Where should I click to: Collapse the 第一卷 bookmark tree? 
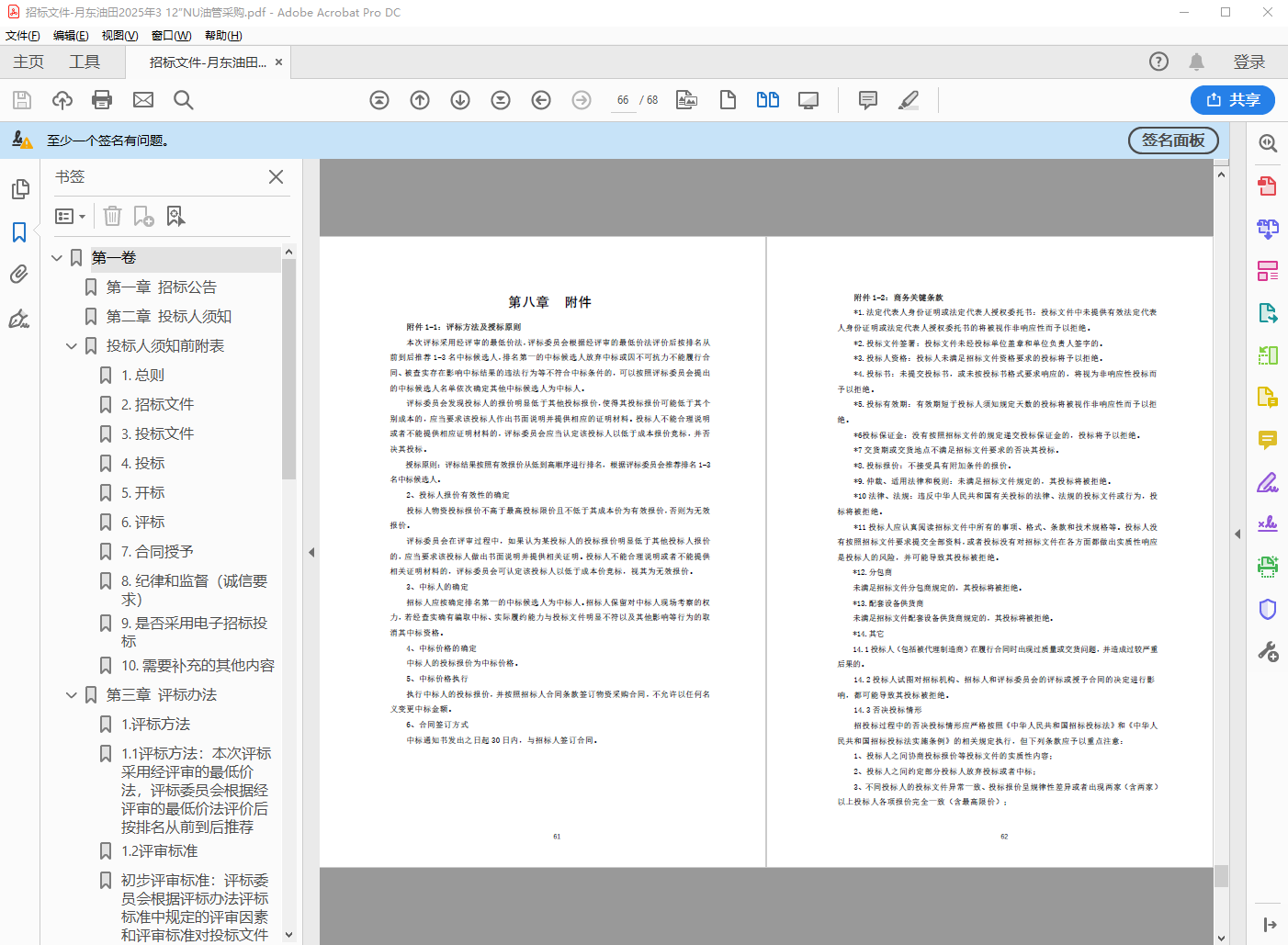click(57, 258)
